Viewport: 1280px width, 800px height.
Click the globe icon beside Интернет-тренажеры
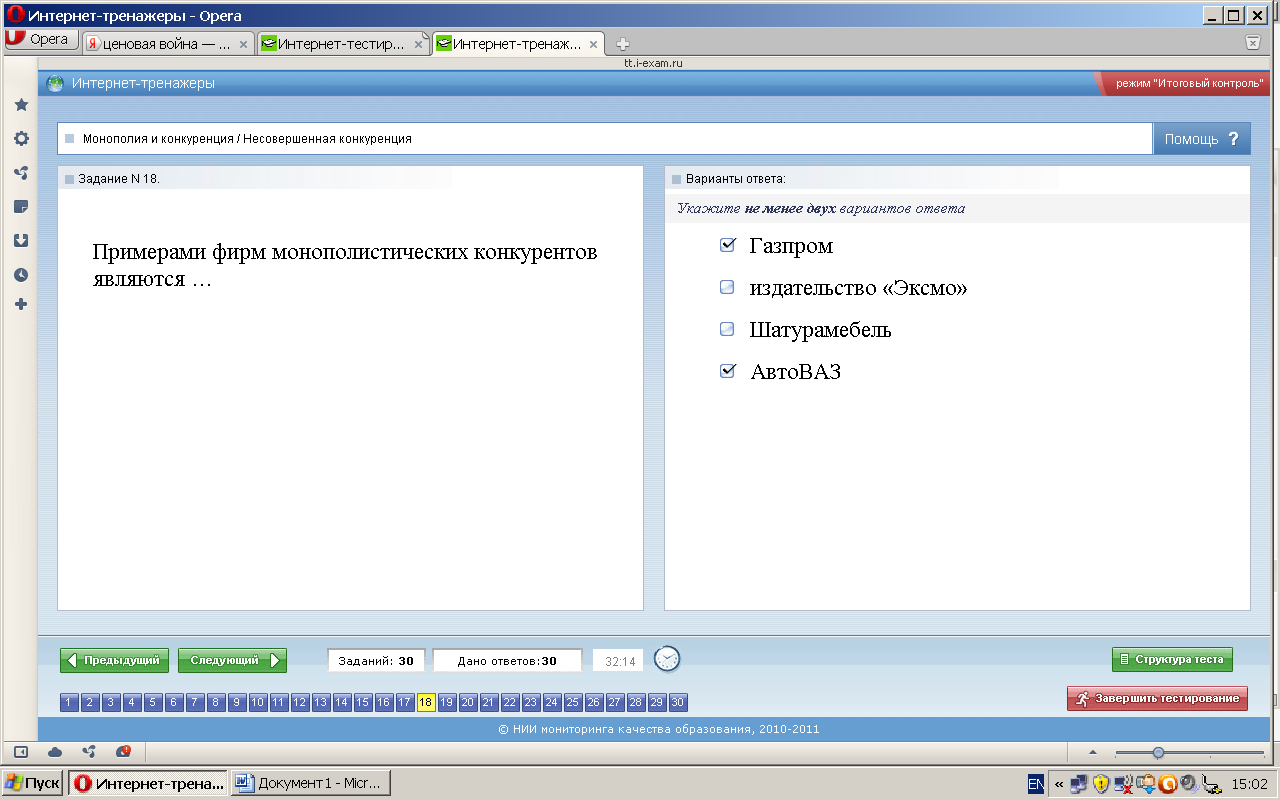pyautogui.click(x=55, y=84)
